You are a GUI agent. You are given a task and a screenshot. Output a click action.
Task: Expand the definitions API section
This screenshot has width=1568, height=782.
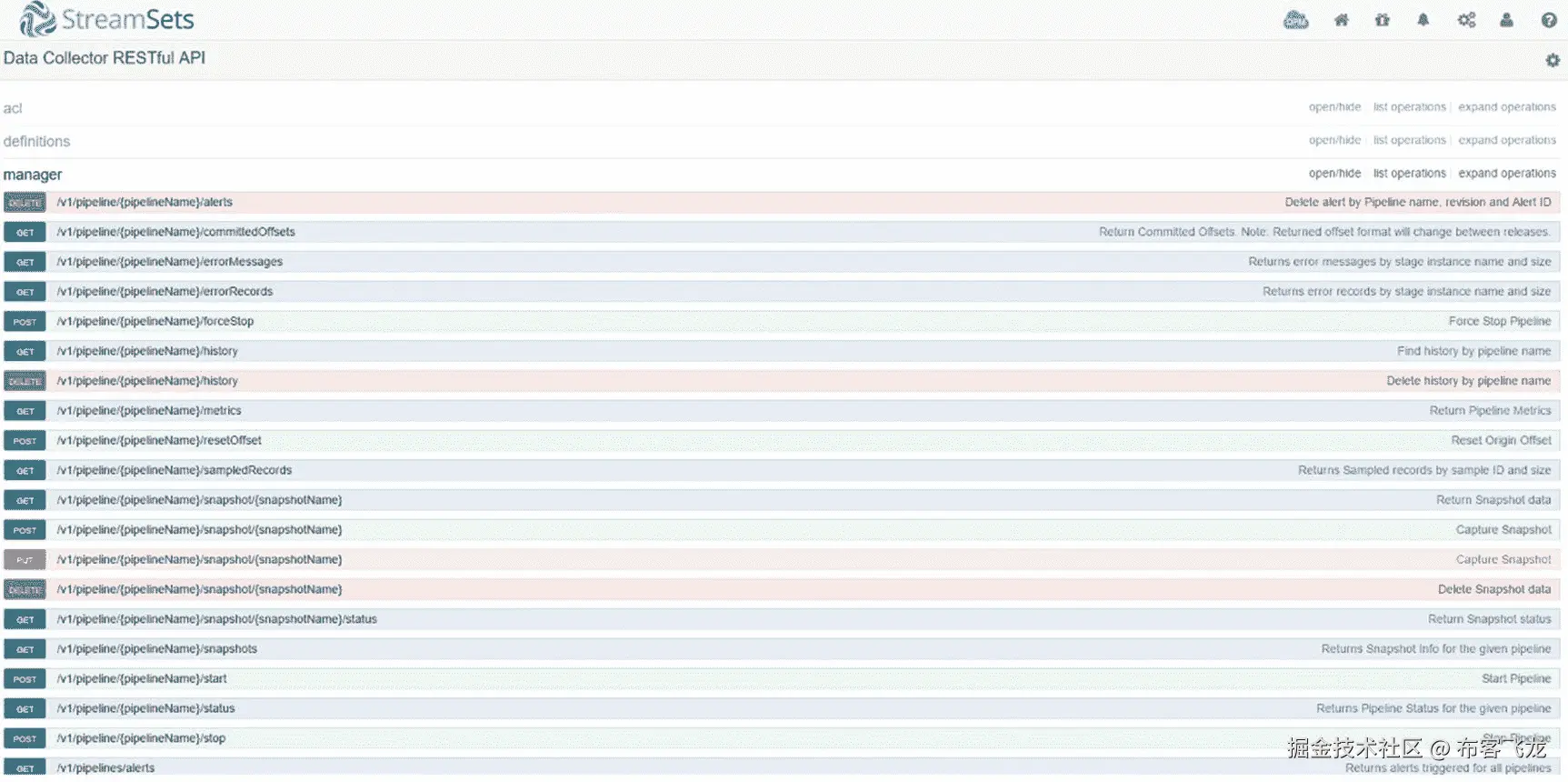[36, 141]
